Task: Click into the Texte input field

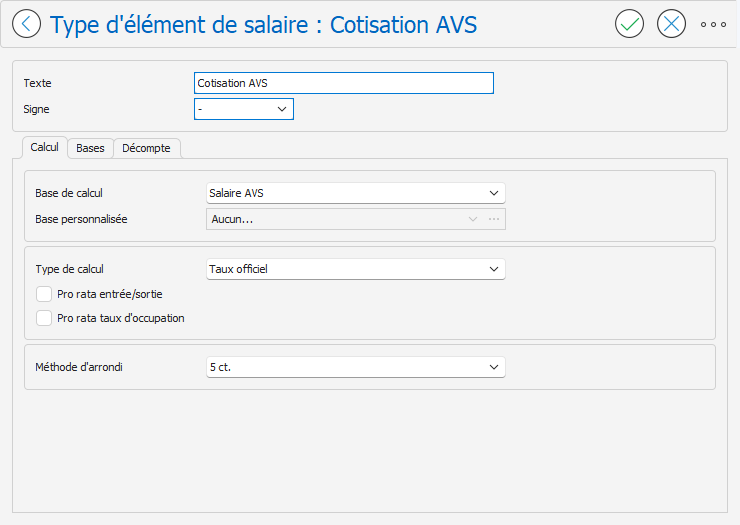Action: coord(344,83)
